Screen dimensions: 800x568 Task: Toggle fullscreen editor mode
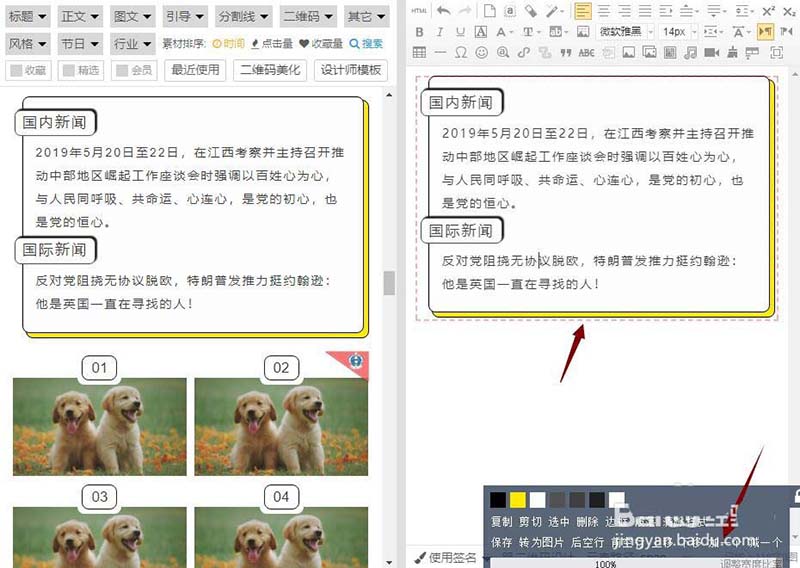[777, 52]
